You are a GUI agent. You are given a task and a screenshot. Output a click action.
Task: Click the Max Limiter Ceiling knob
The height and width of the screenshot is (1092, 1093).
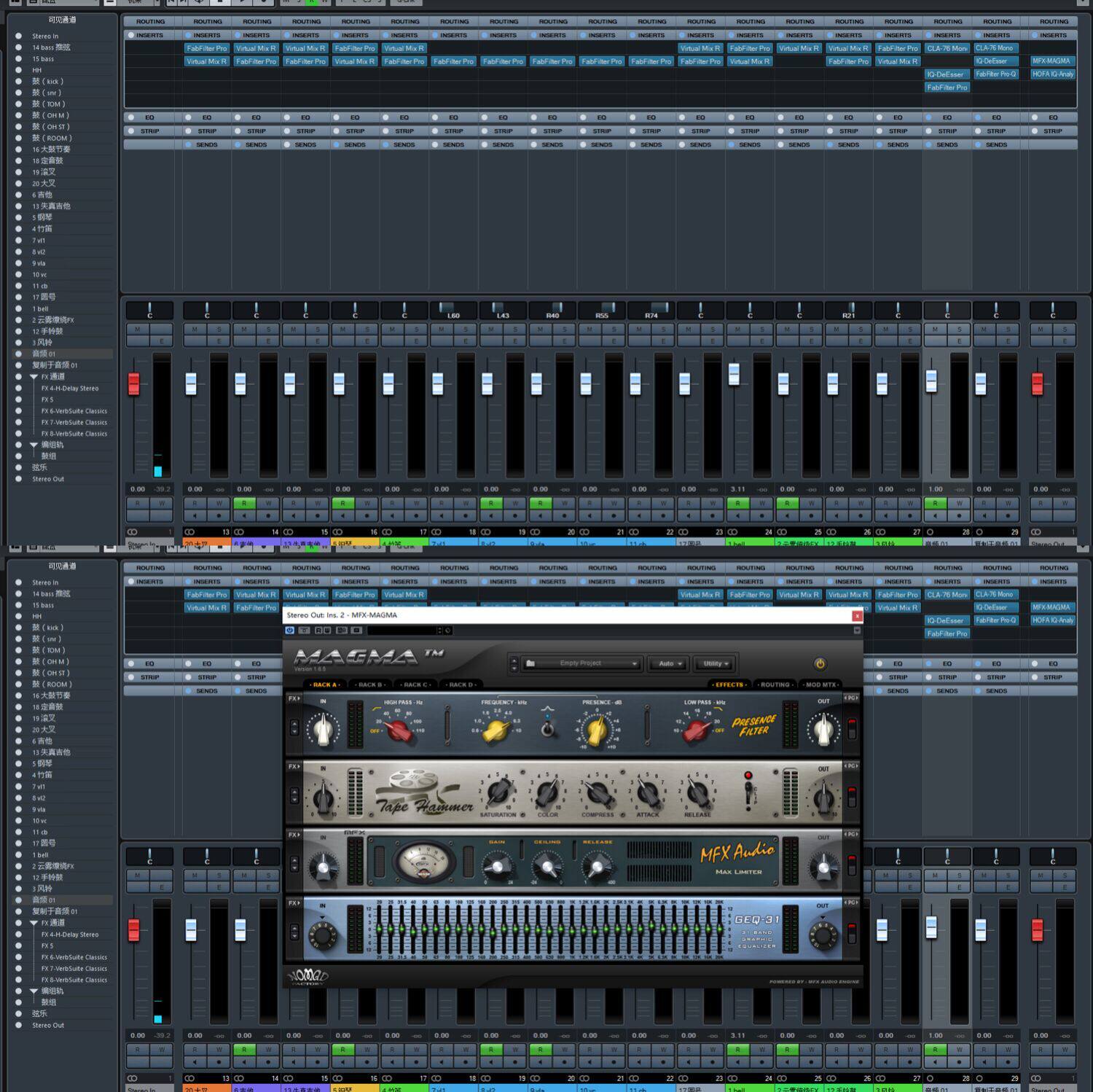pos(546,867)
